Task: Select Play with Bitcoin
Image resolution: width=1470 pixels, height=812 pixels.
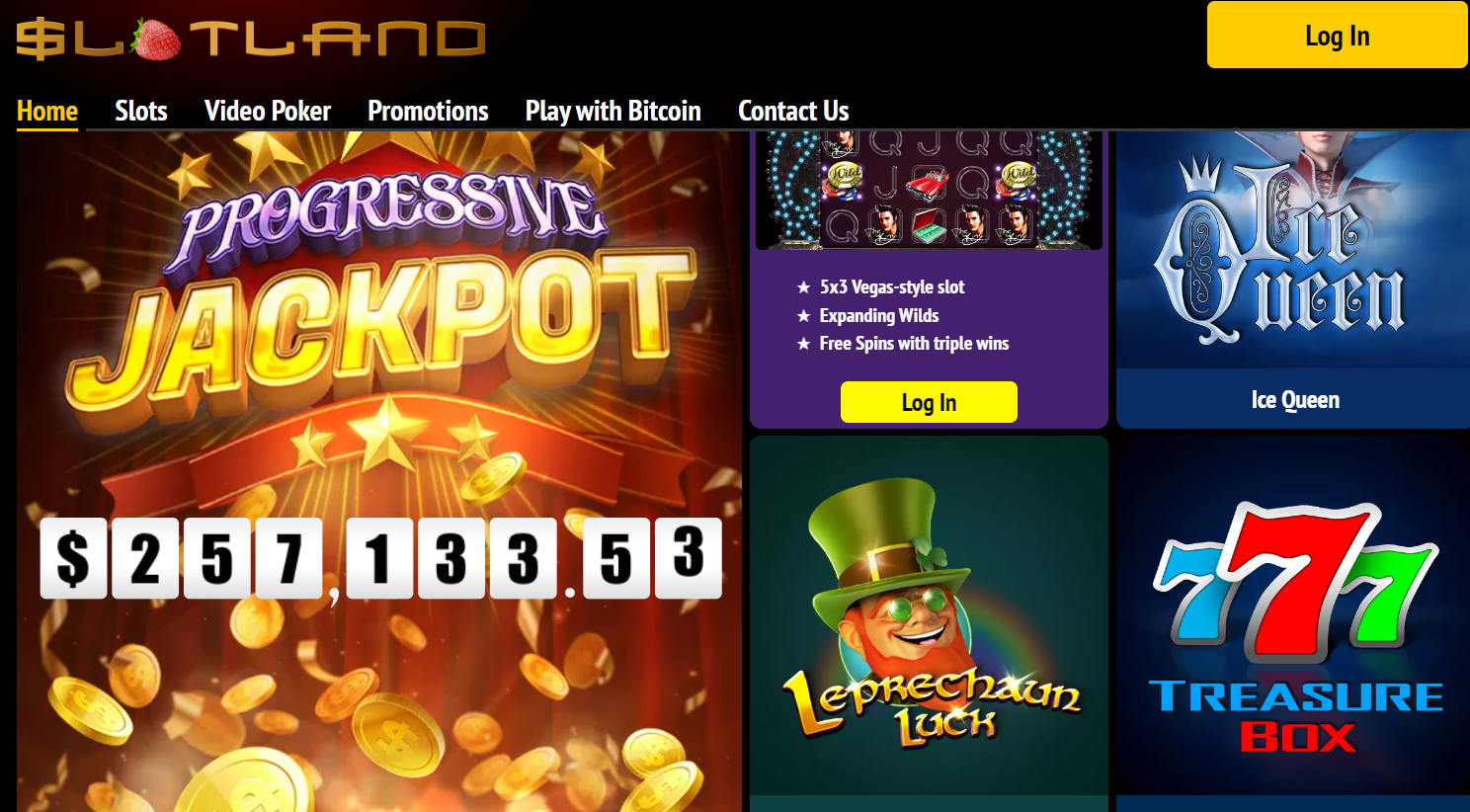Action: tap(613, 111)
